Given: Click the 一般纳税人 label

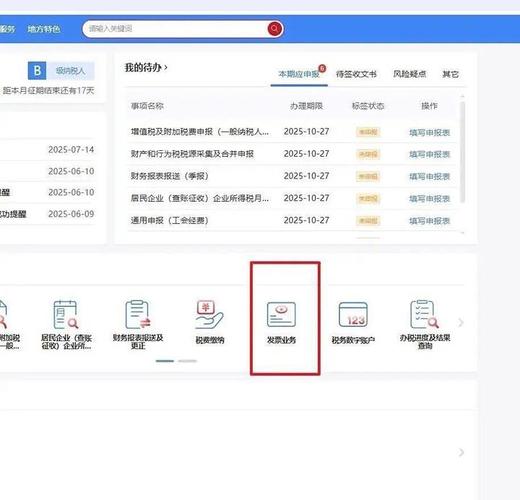Looking at the screenshot, I should 70,71.
